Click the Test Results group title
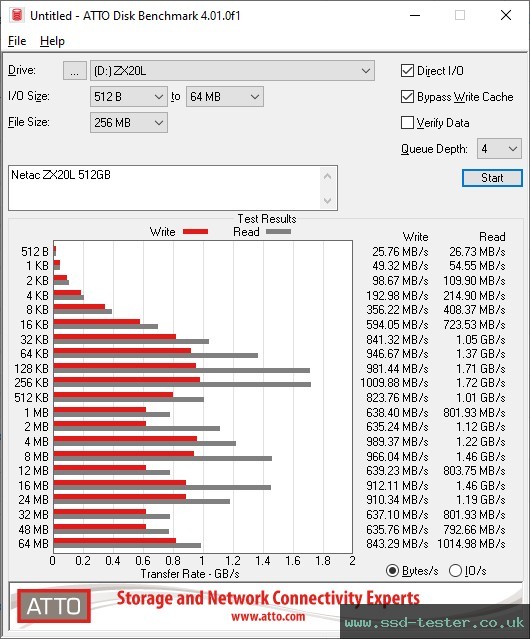The width and height of the screenshot is (530, 639). [267, 219]
